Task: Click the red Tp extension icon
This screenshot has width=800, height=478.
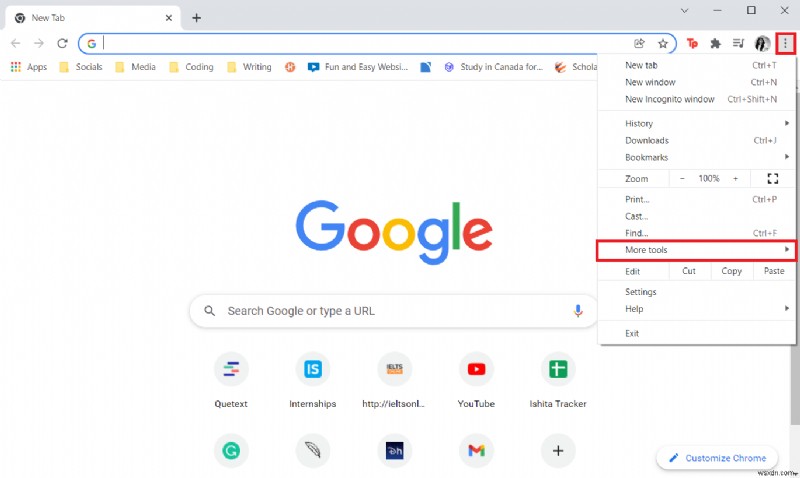Action: click(x=692, y=43)
